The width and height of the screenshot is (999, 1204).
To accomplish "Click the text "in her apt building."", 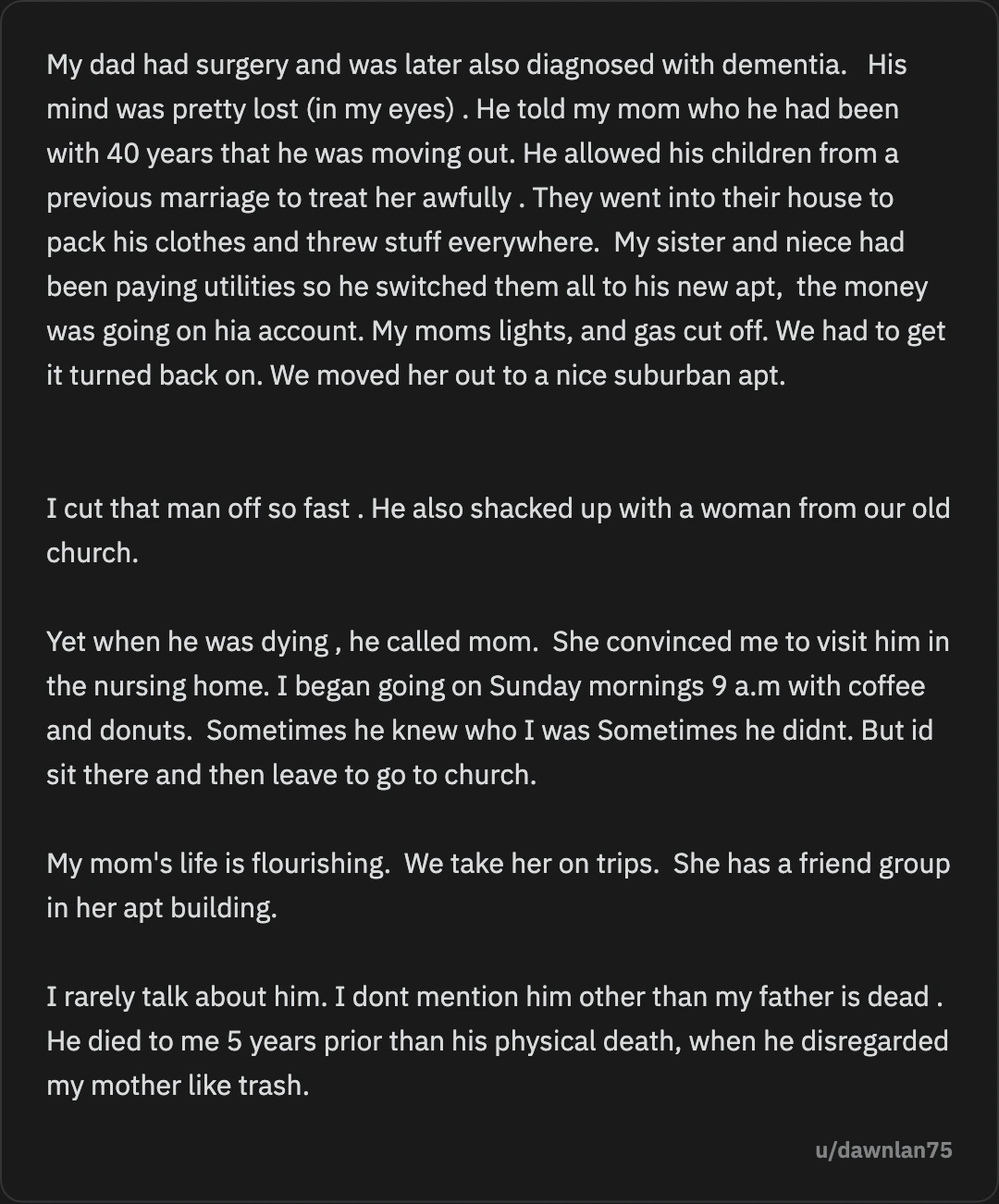I will point(162,908).
